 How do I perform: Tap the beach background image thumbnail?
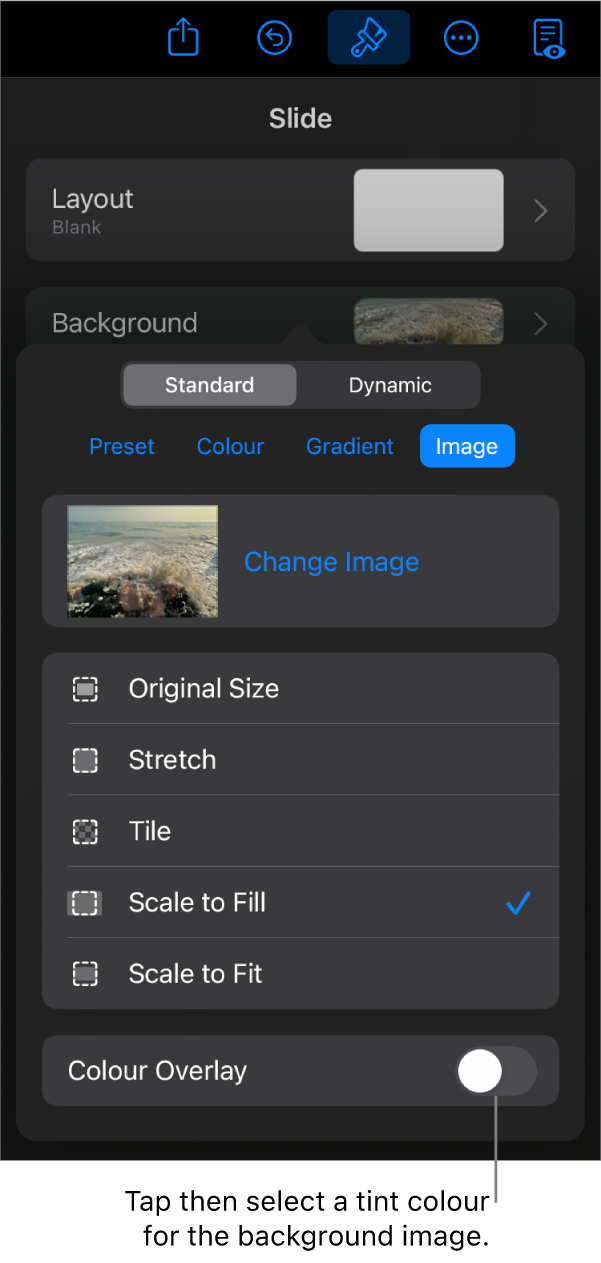pyautogui.click(x=141, y=561)
